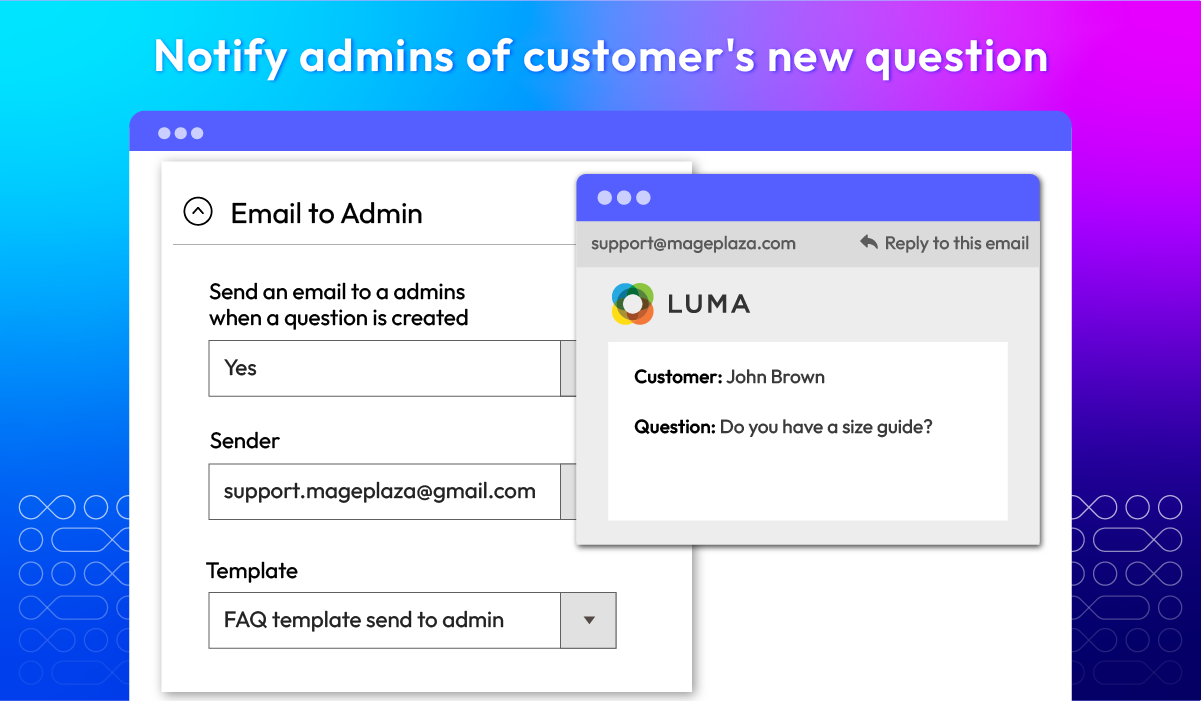Click the last dot in settings window header
The image size is (1201, 701).
click(x=197, y=133)
